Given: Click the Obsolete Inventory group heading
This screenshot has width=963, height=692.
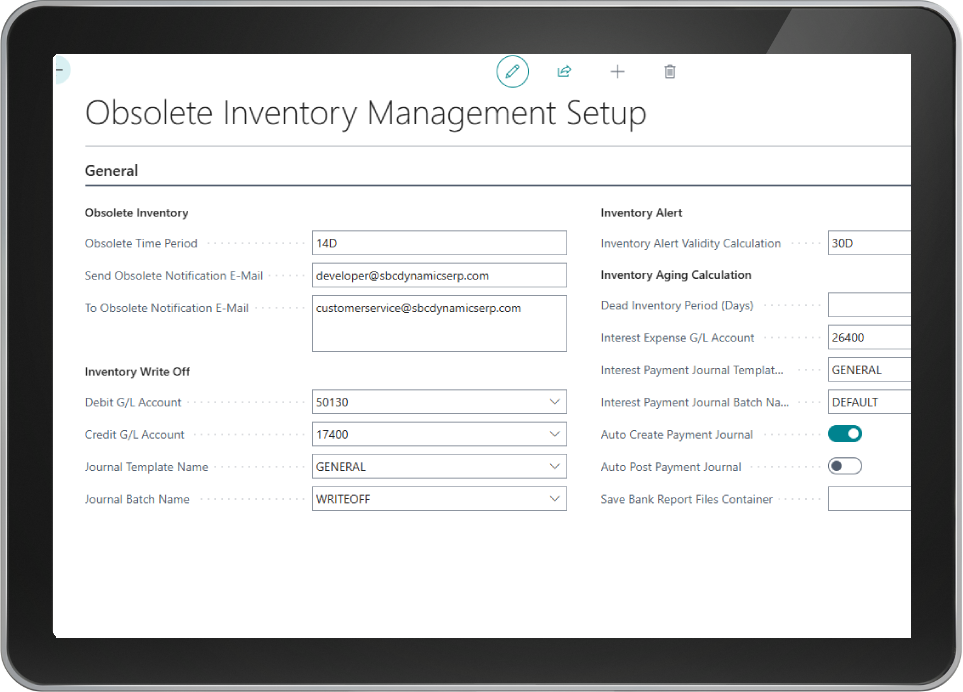Looking at the screenshot, I should (136, 213).
